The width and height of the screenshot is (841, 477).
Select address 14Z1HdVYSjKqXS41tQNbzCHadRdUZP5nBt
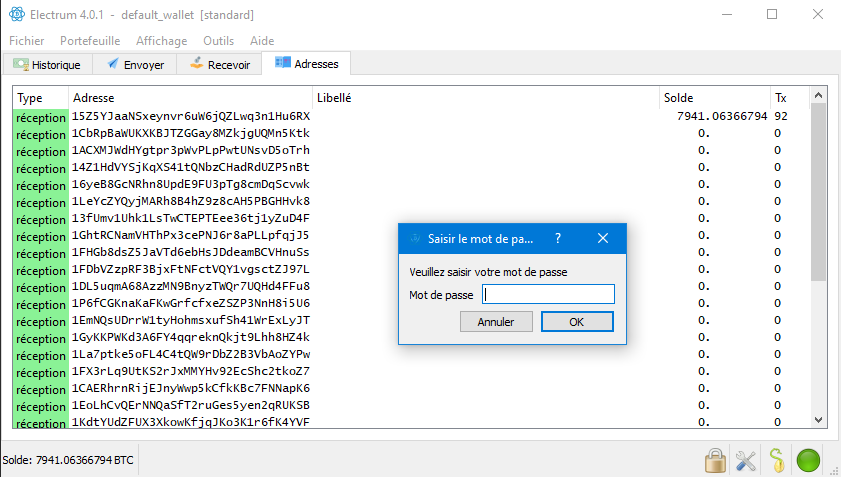point(191,167)
